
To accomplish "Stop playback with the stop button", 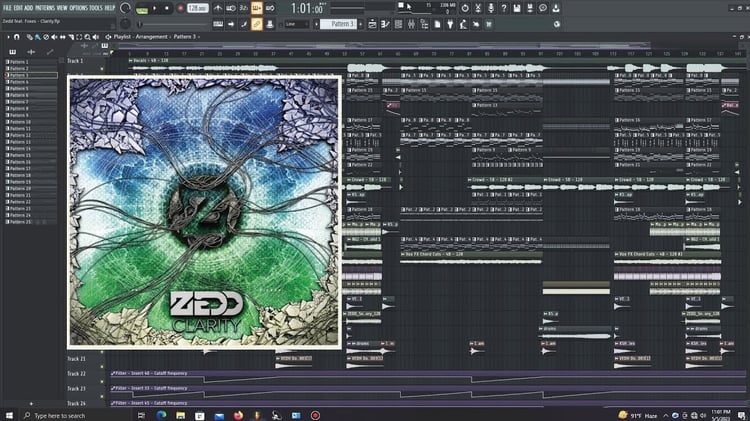I will tap(166, 8).
